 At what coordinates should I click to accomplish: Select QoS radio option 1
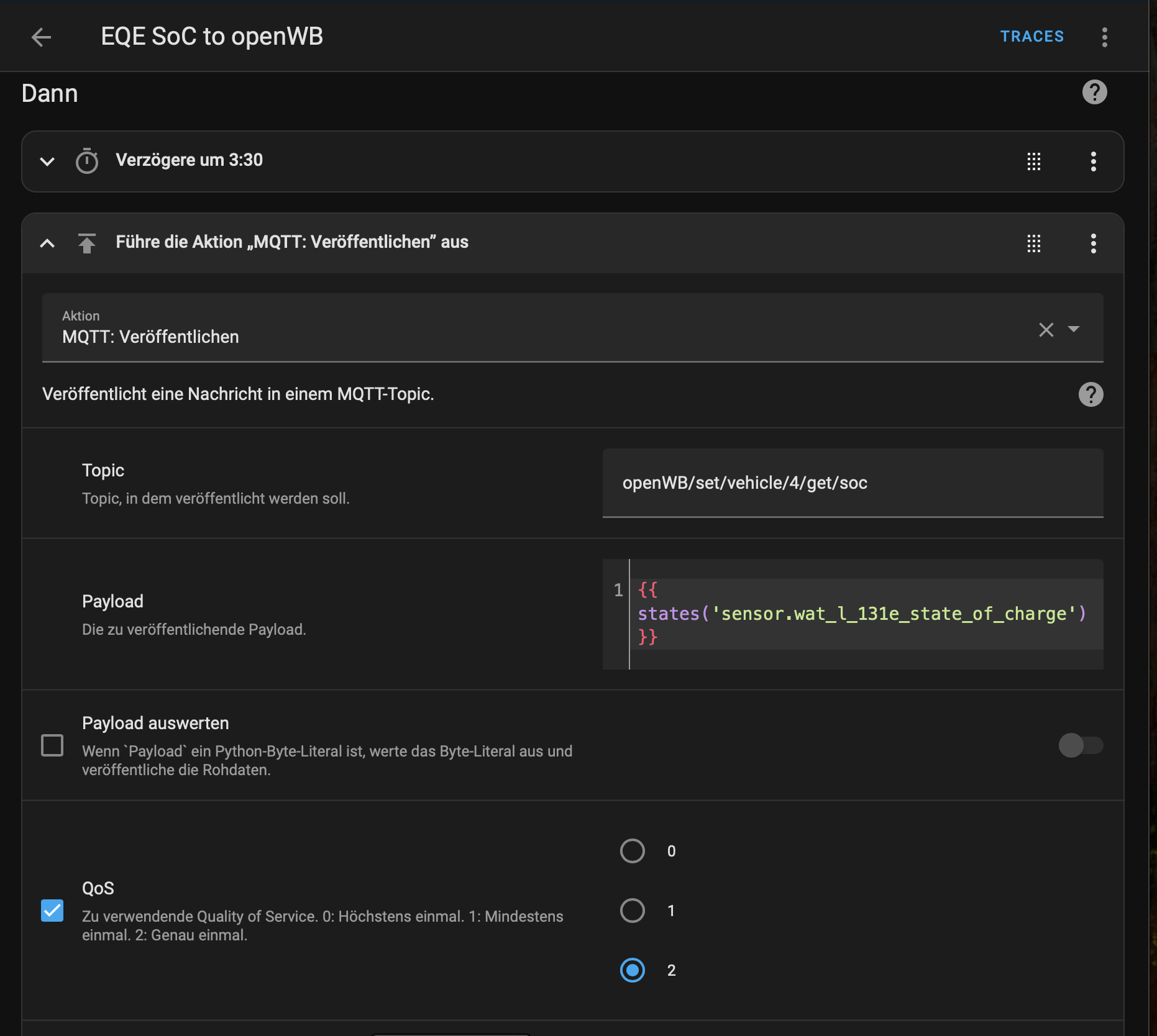632,911
